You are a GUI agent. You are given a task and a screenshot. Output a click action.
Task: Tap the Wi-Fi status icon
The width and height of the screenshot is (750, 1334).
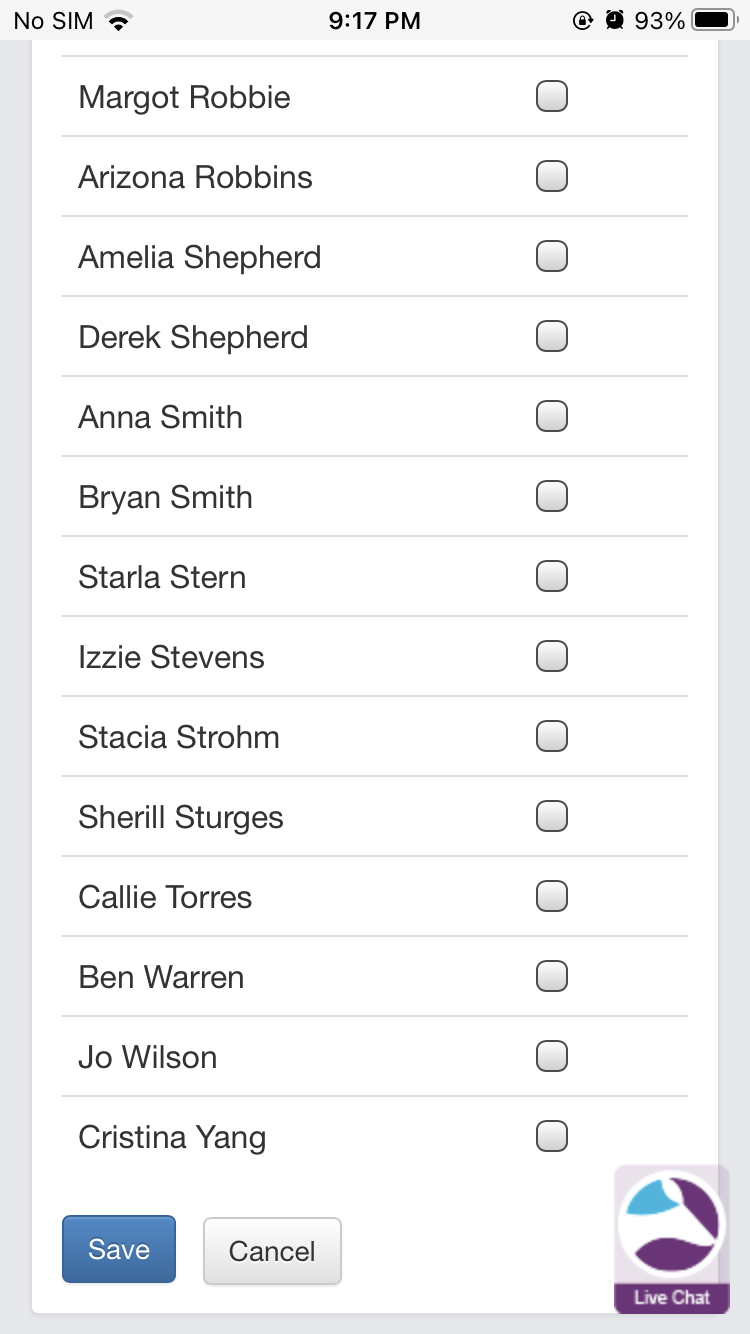(120, 20)
